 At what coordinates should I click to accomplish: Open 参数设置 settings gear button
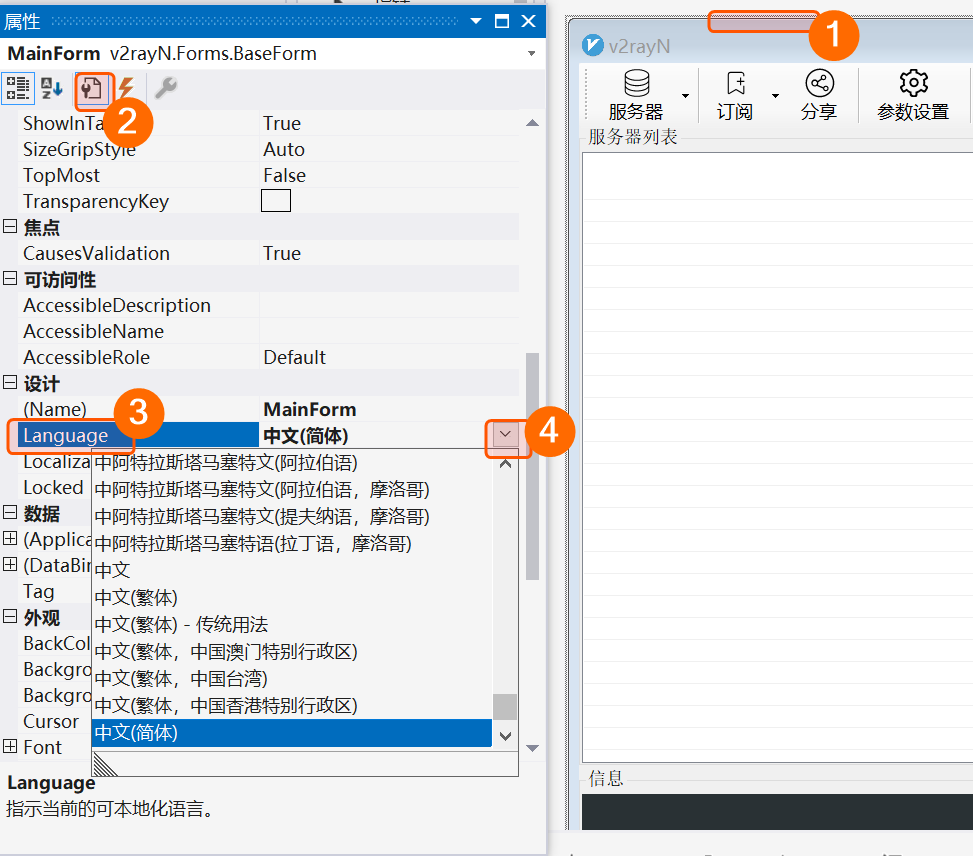tap(913, 84)
